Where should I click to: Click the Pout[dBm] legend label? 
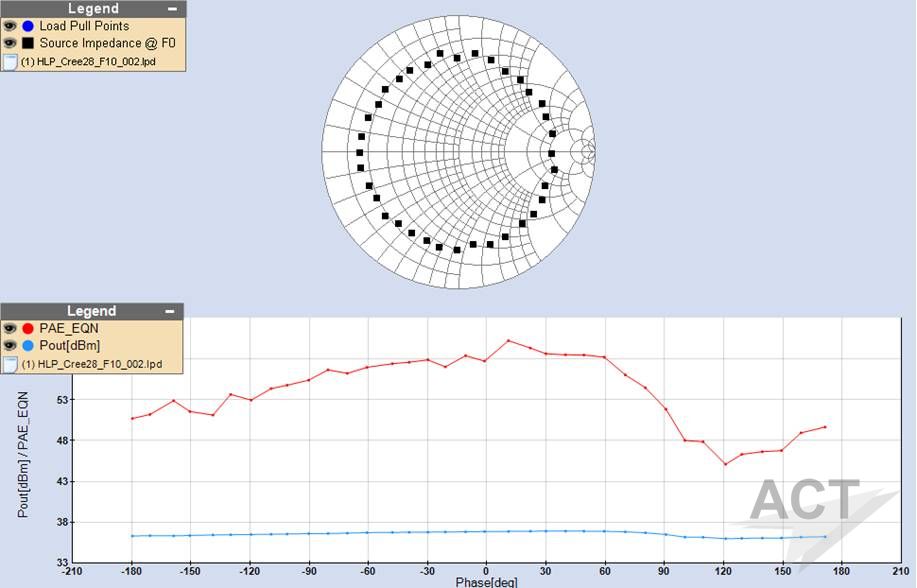tap(70, 345)
